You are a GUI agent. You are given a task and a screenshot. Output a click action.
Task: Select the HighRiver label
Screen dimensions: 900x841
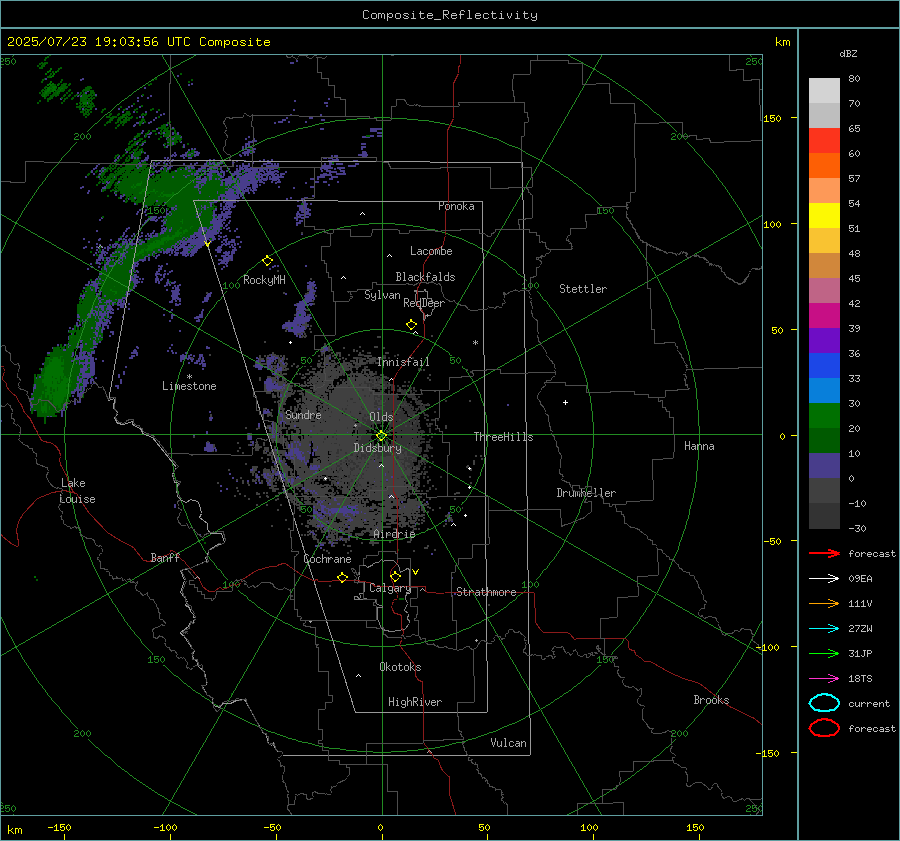(x=415, y=702)
